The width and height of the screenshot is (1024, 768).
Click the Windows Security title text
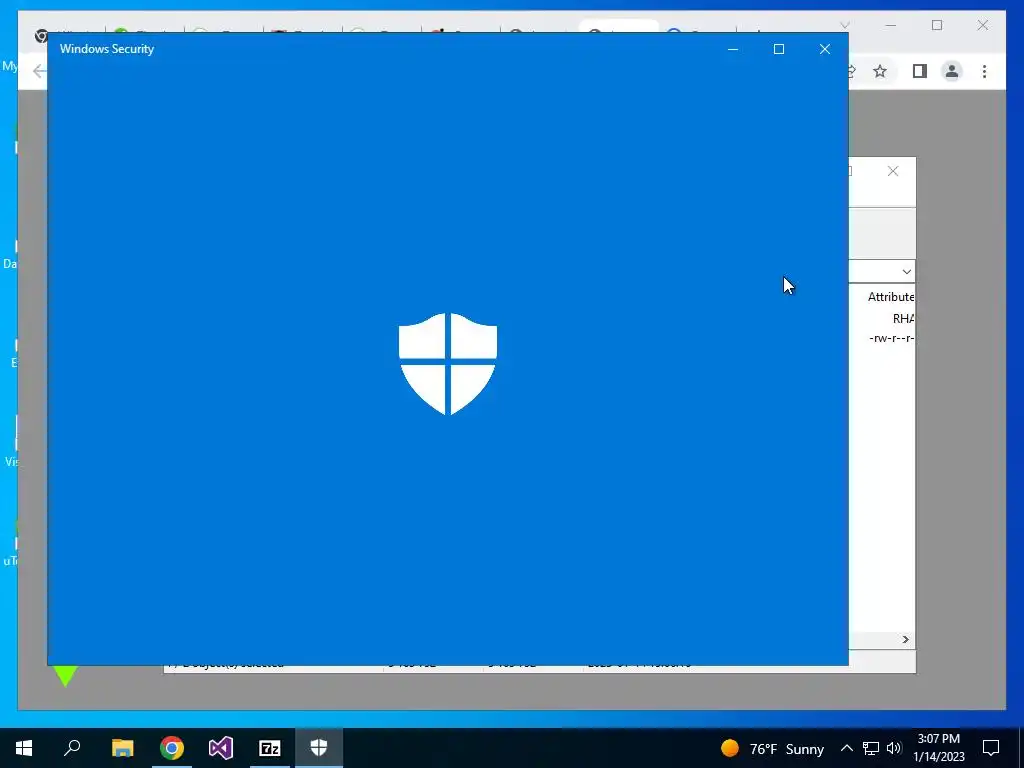[107, 49]
